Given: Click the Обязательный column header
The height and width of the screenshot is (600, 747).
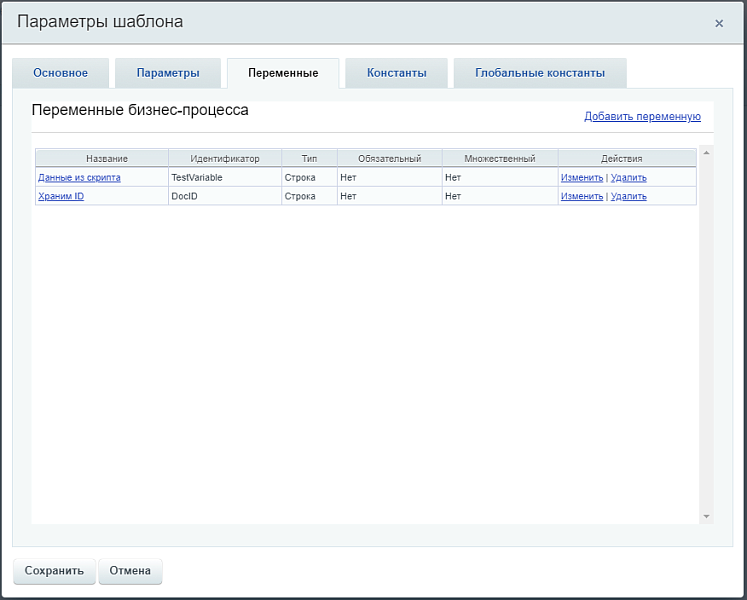Looking at the screenshot, I should pyautogui.click(x=389, y=158).
